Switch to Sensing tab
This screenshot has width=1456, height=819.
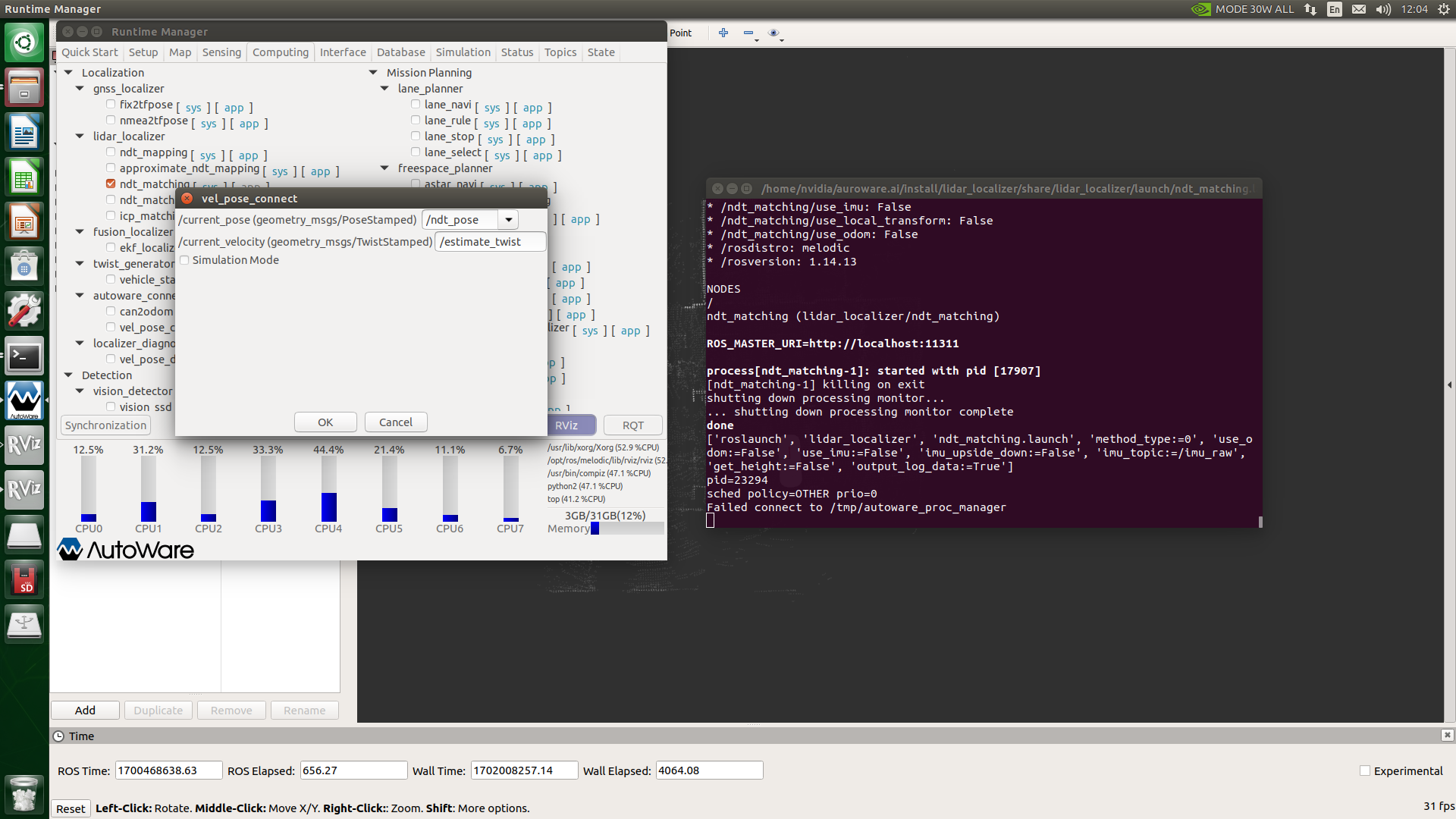tap(221, 52)
